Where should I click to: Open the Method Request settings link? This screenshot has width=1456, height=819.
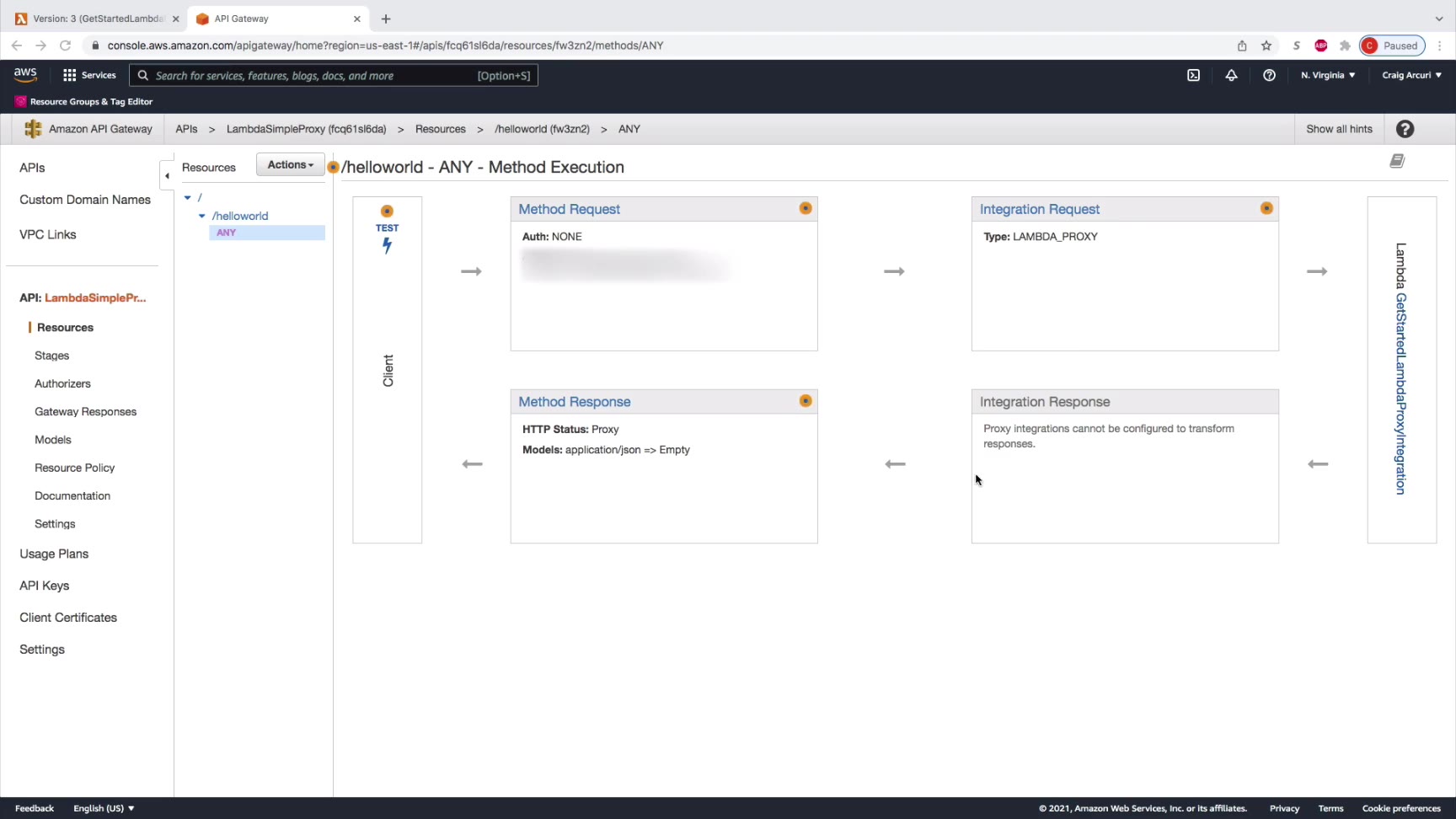(569, 209)
